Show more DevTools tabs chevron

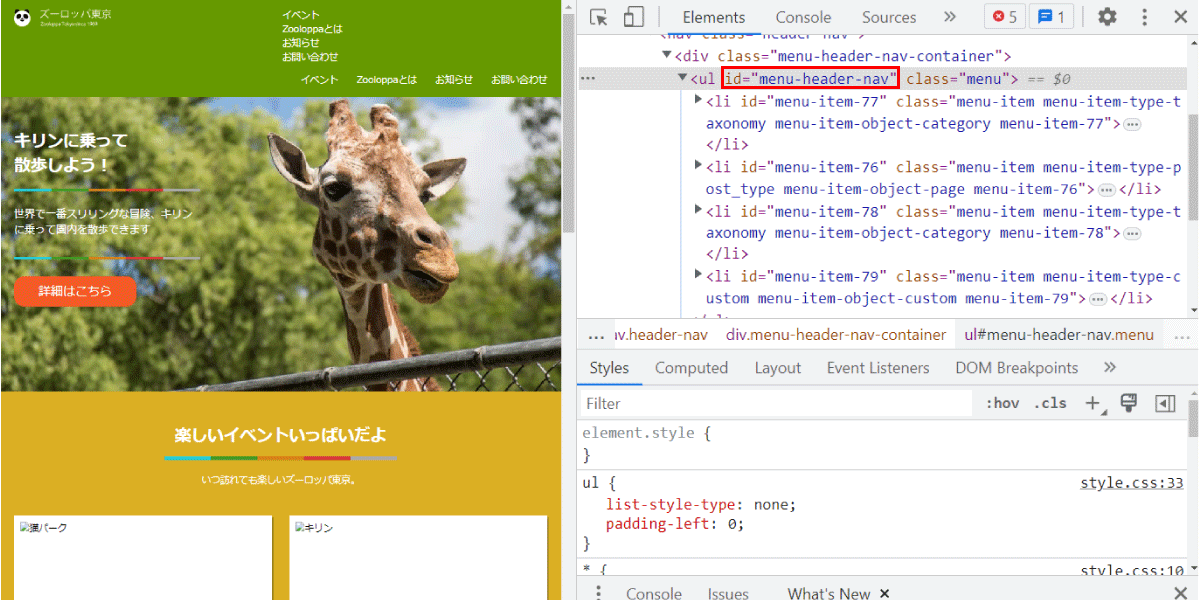pyautogui.click(x=949, y=17)
